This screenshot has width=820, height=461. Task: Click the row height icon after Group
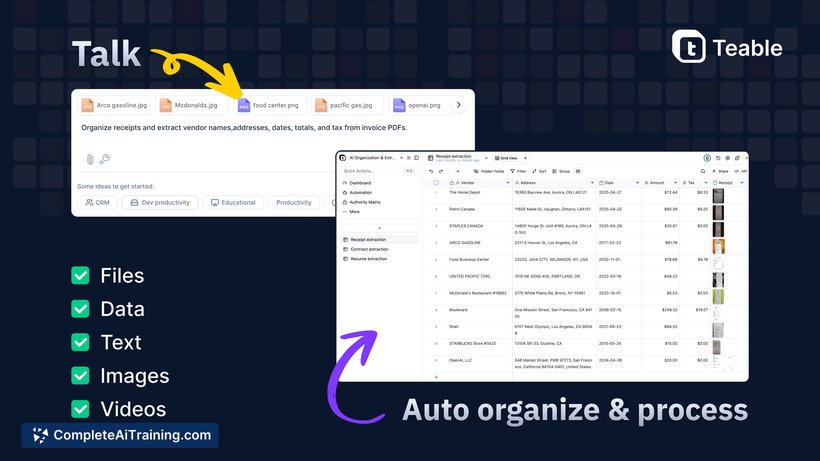coord(578,171)
